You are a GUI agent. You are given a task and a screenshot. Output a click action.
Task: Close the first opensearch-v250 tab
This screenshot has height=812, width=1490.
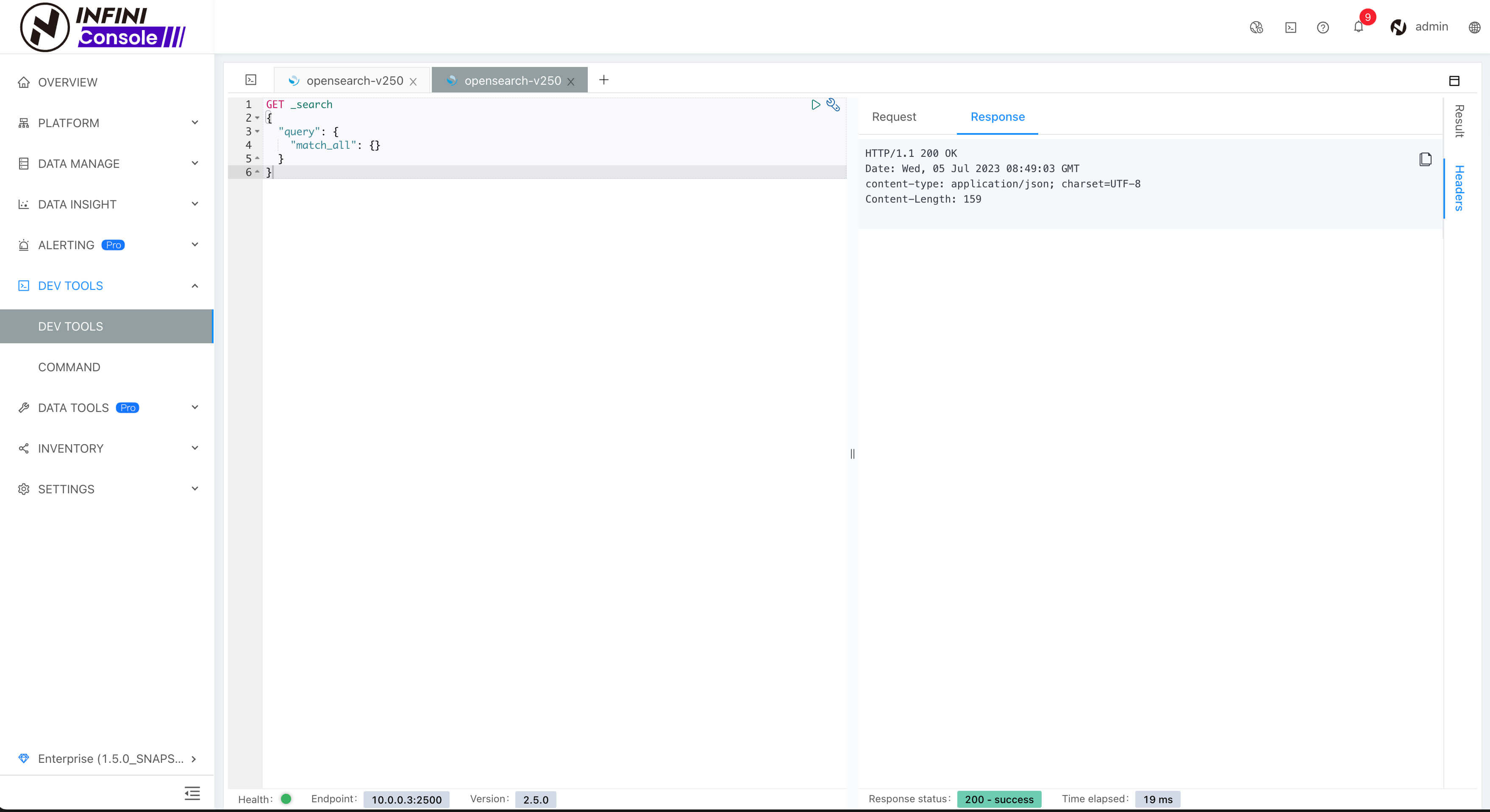click(413, 81)
